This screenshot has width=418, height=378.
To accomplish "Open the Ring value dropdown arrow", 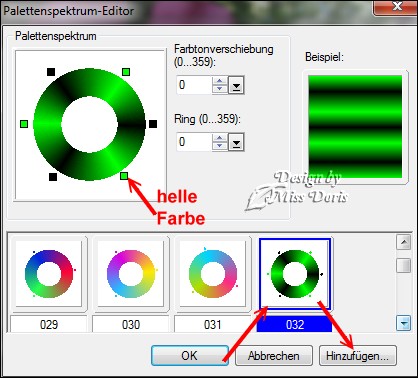I will tap(237, 142).
